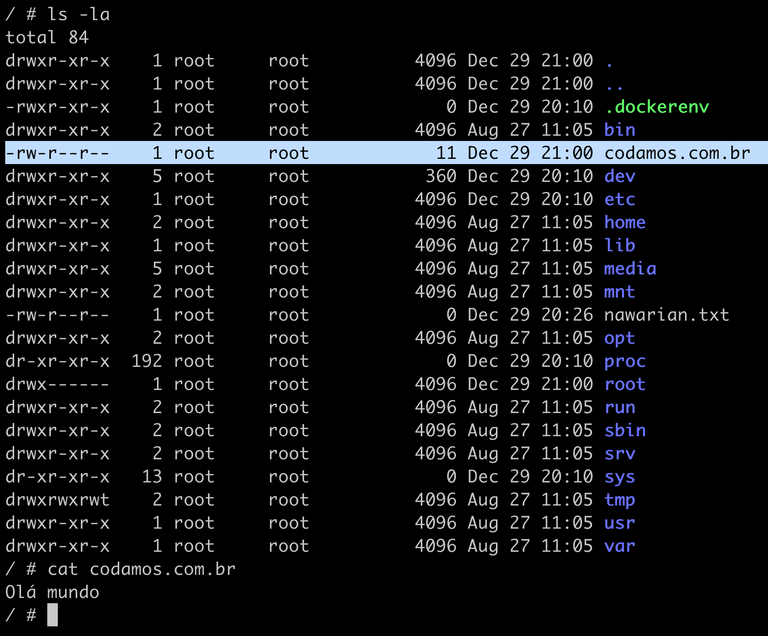Select the root directory name in listing
The height and width of the screenshot is (636, 768).
[x=624, y=384]
